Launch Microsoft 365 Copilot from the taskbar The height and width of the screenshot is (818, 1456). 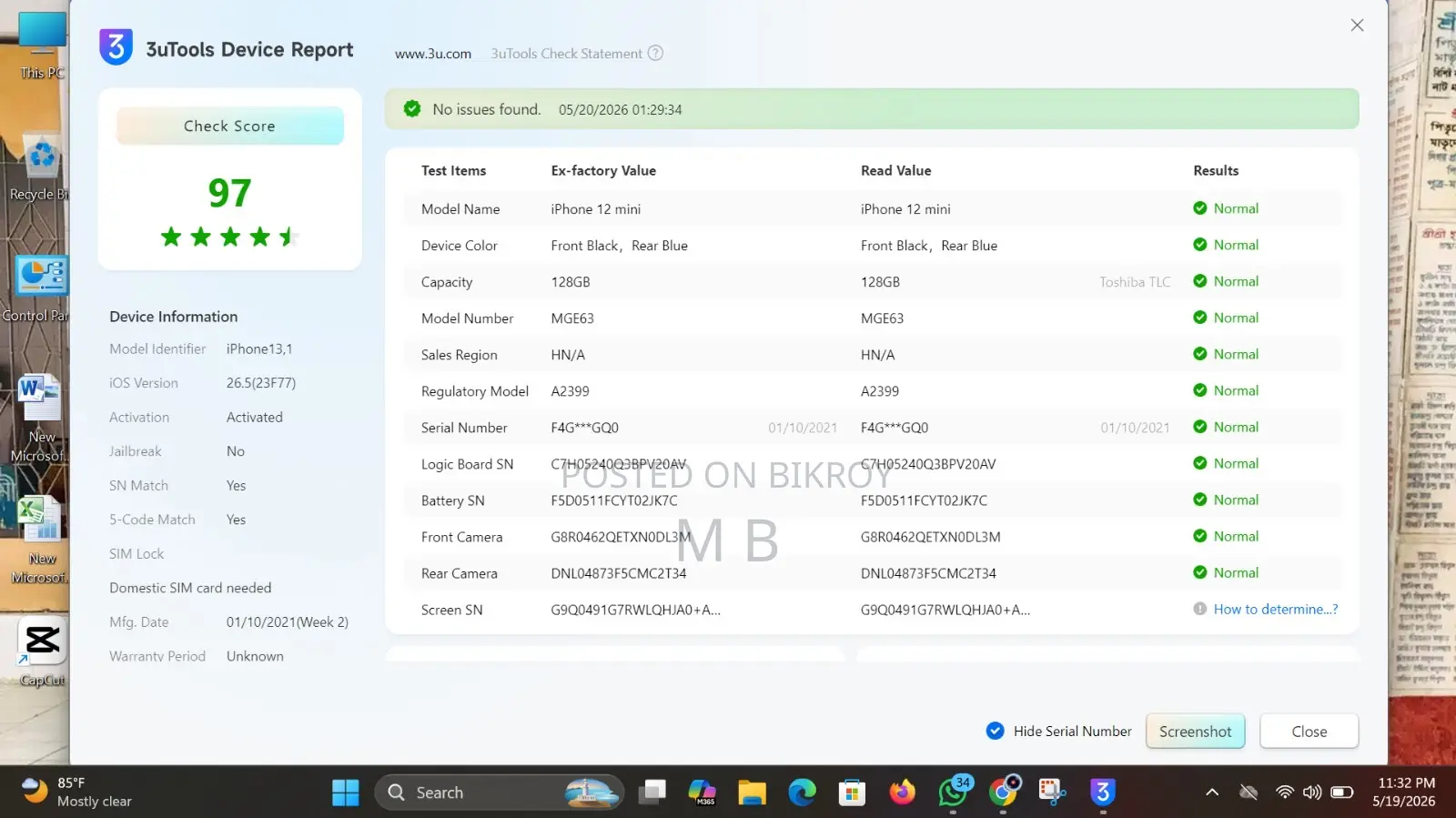(x=702, y=793)
